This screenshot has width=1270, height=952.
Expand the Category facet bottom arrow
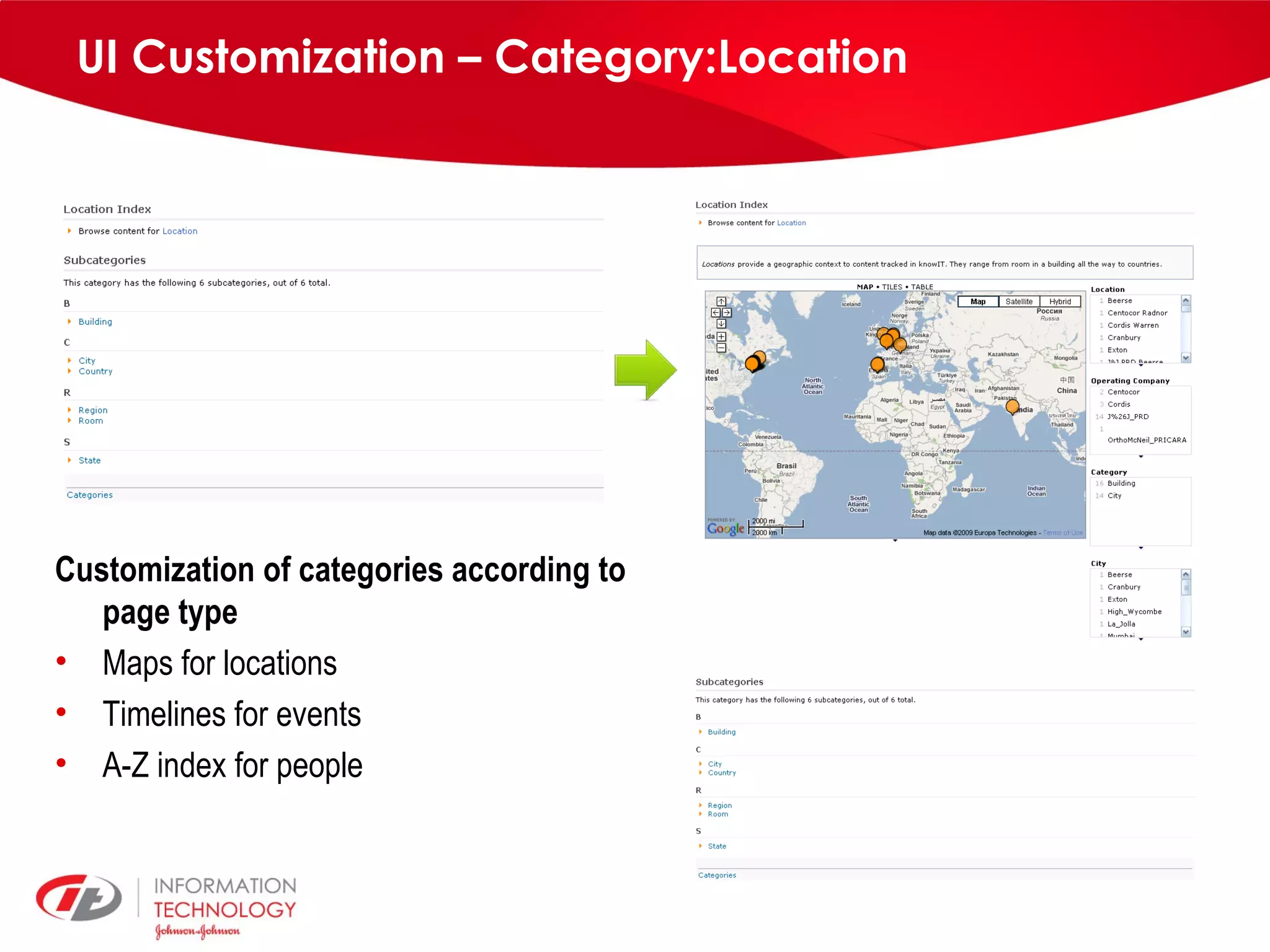pyautogui.click(x=1140, y=548)
